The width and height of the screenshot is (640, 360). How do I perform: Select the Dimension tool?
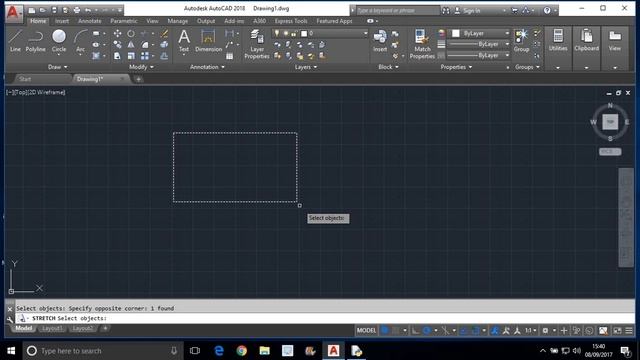click(208, 41)
